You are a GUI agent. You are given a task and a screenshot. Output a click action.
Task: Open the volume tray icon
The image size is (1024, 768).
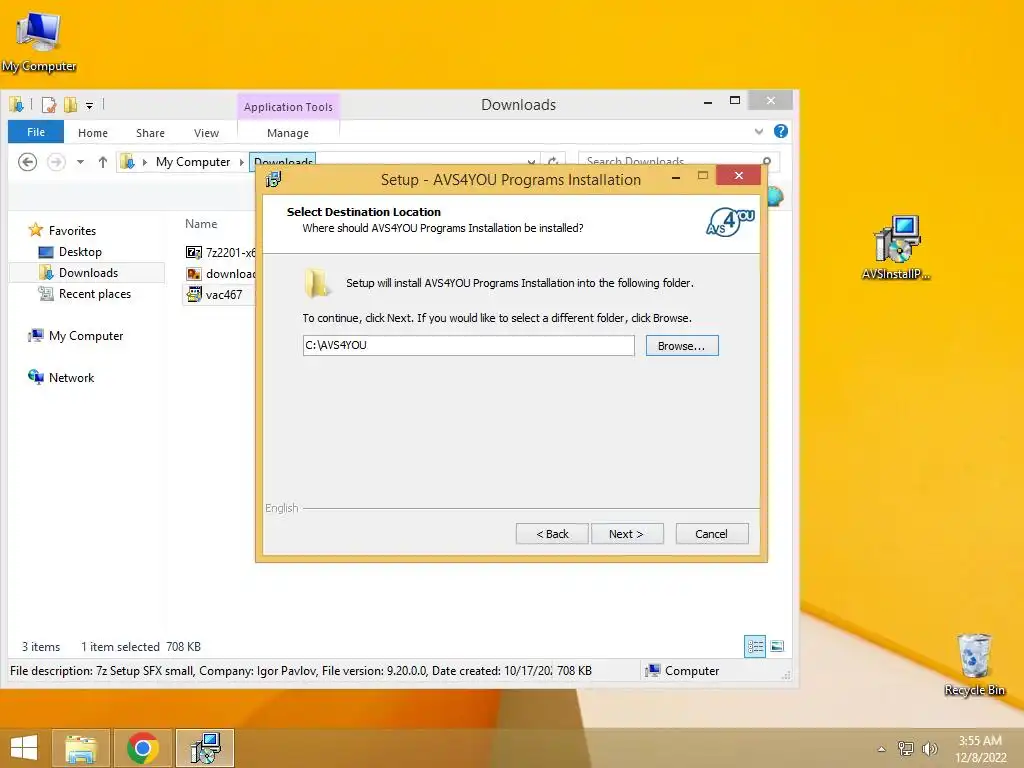[x=930, y=748]
